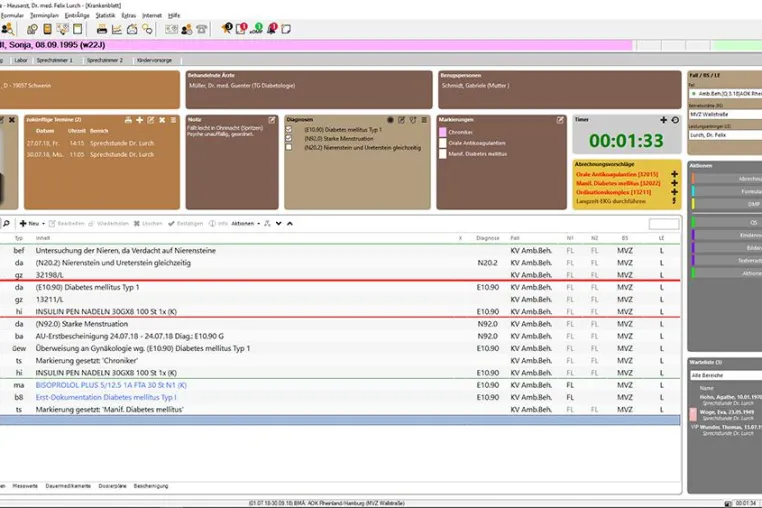Open the telephone icon in the toolbar

202,29
